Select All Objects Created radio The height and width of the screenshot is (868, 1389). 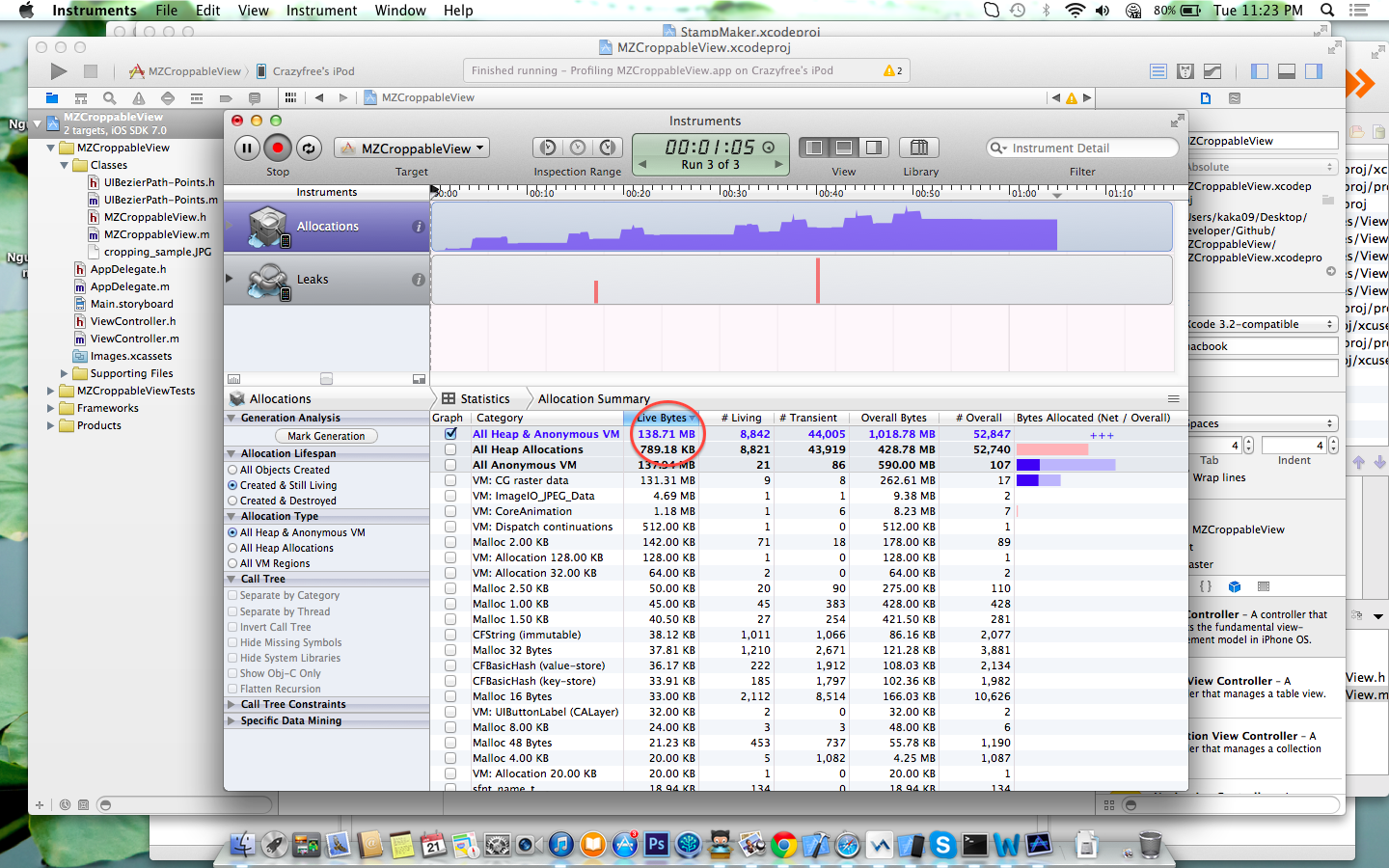click(232, 470)
